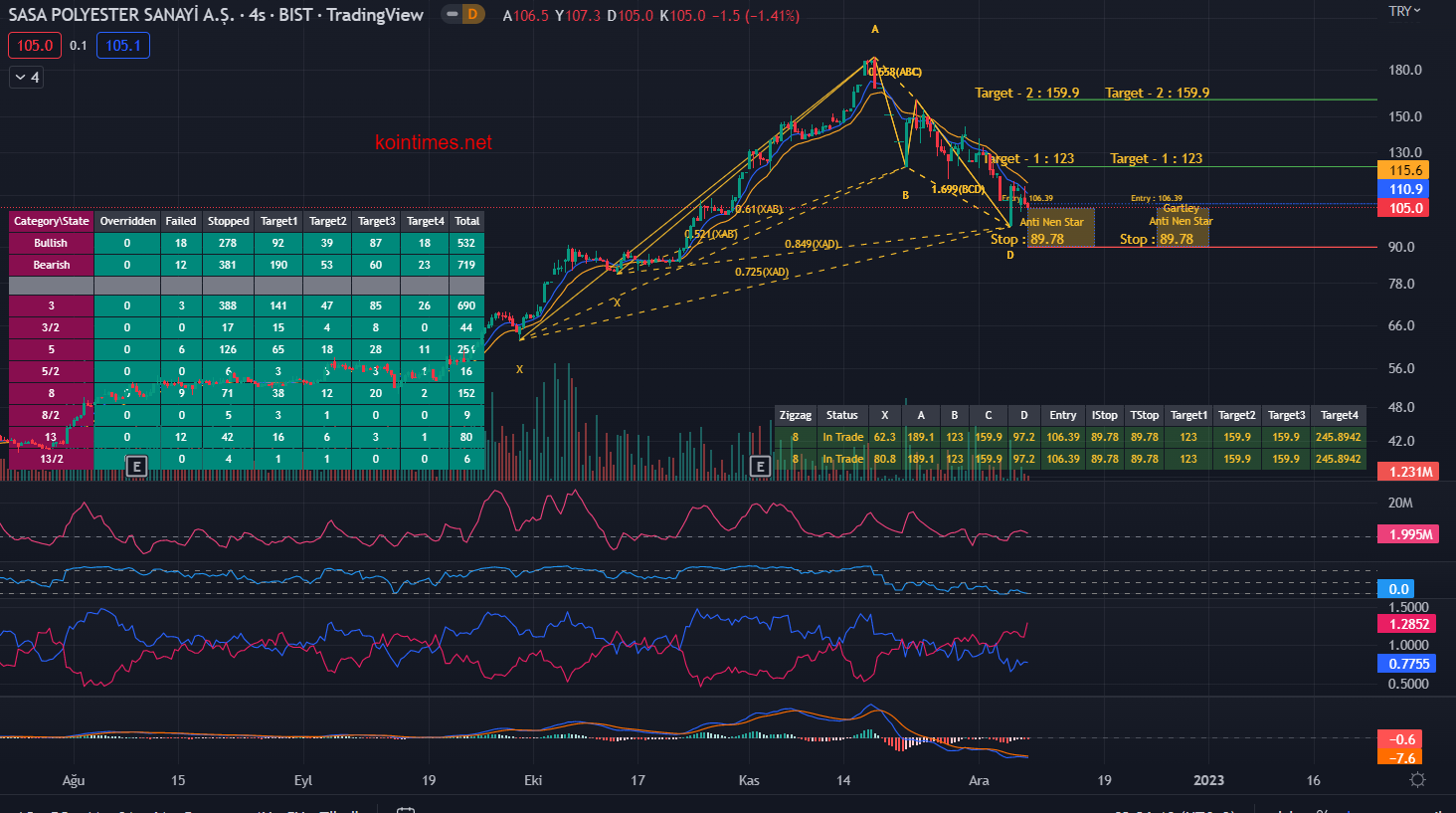Screen dimensions: 1456x813
Task: Click the Zigzag column header
Action: click(x=796, y=415)
